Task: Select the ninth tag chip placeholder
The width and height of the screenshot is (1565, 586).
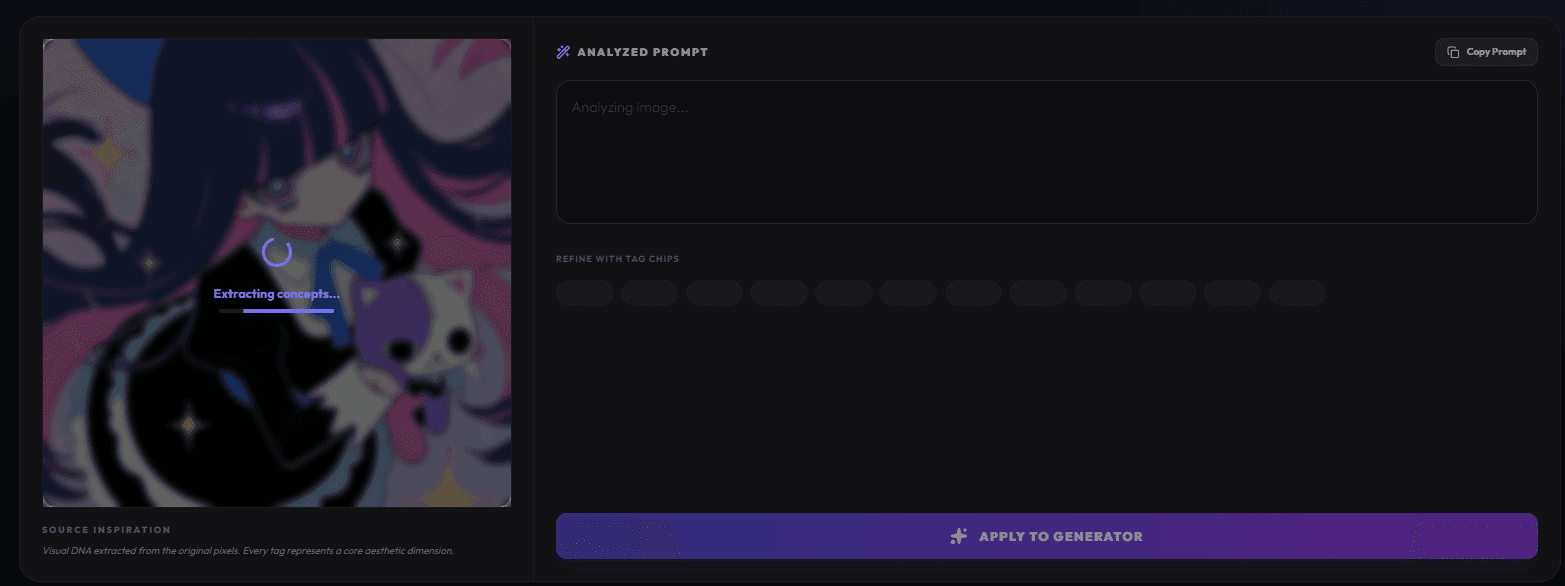Action: pos(1103,293)
